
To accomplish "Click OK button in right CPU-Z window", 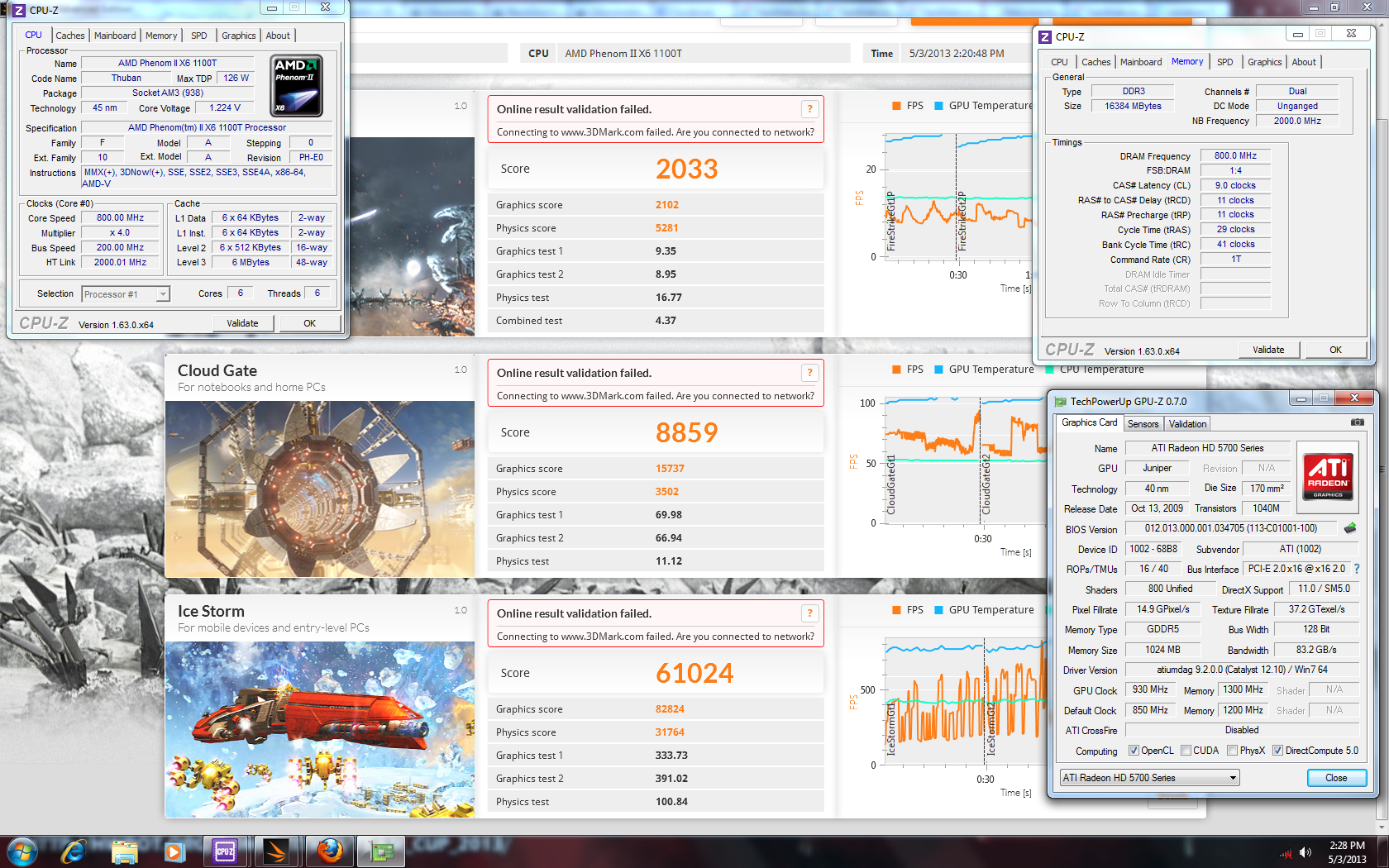I will (1335, 350).
